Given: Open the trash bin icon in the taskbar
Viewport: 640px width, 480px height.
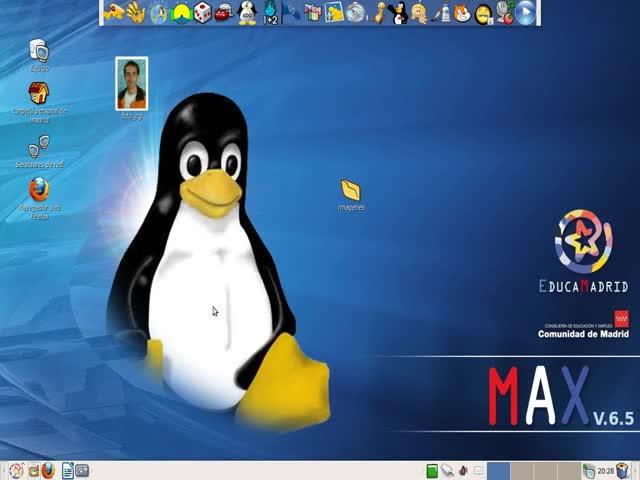Looking at the screenshot, I should [622, 471].
